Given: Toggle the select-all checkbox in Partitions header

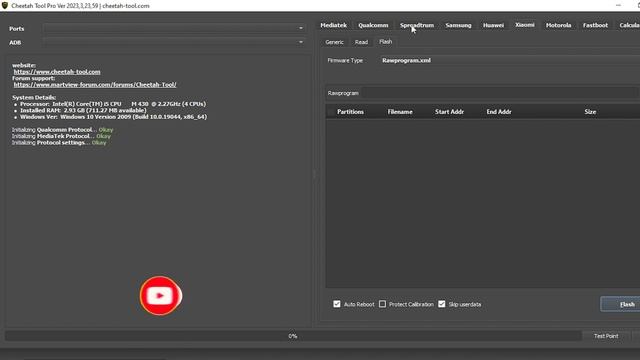Looking at the screenshot, I should coord(331,112).
